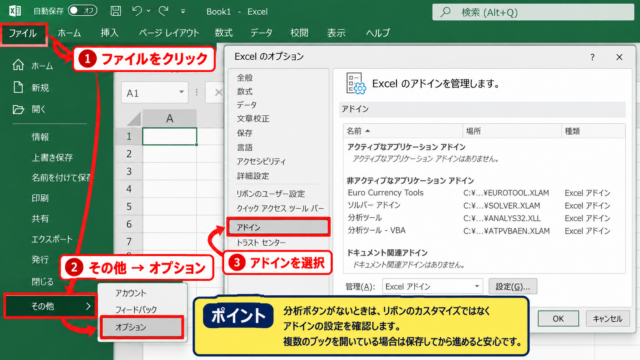Select リボンのユーザー設定 in options list
This screenshot has height=360, width=640.
(x=271, y=194)
